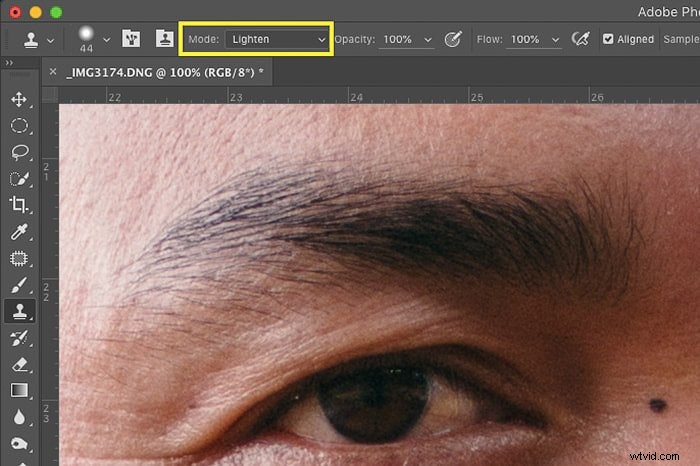Select the Eyedropper tool
700x466 pixels.
[x=19, y=232]
